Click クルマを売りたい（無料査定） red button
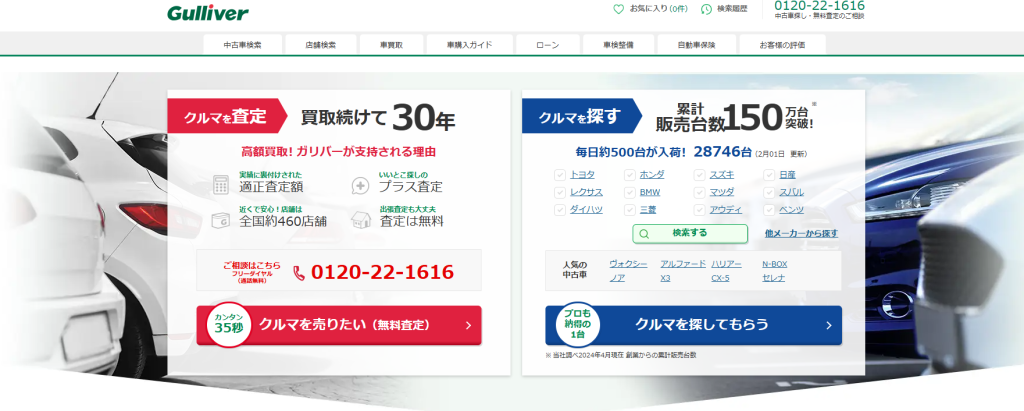This screenshot has width=1024, height=411. pyautogui.click(x=339, y=325)
